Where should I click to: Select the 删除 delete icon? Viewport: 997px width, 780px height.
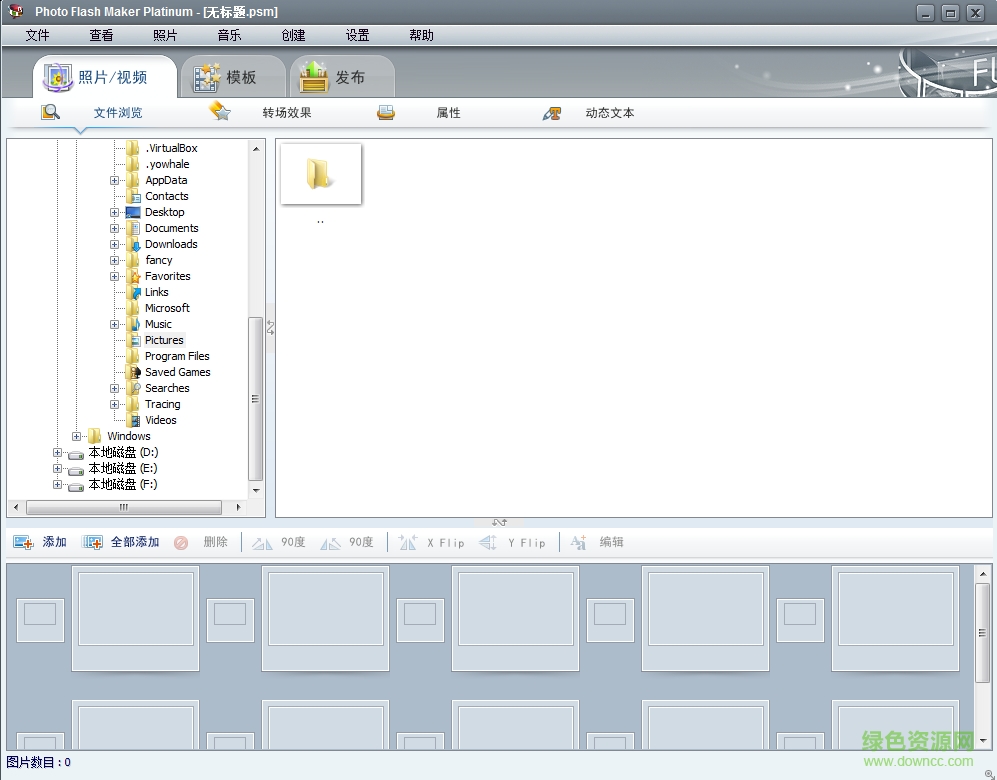(x=181, y=541)
